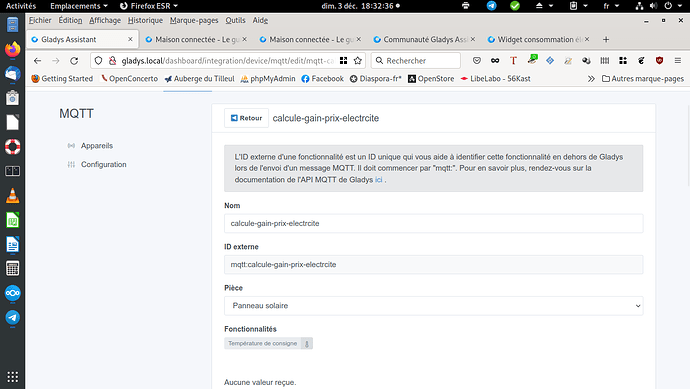690x389 pixels.
Task: Open the Affichage menu
Action: (x=105, y=20)
